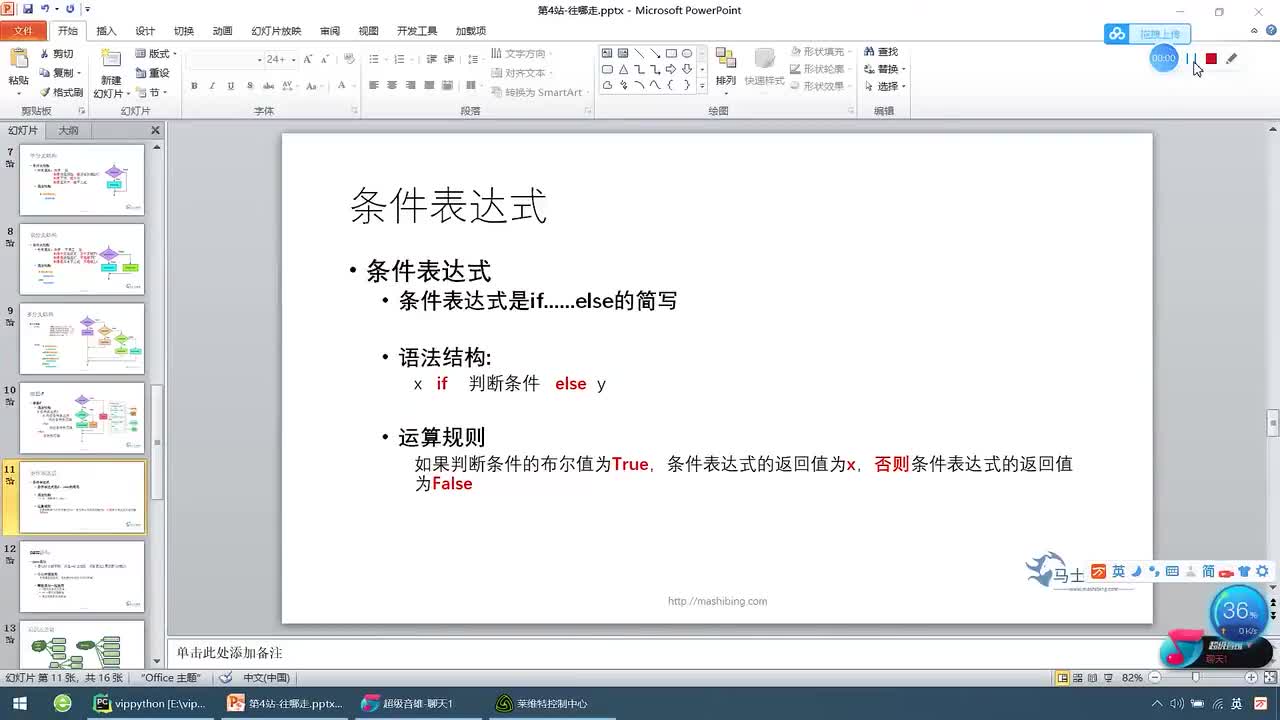Select the oval shape in shapes gallery
1280x720 pixels.
[687, 53]
